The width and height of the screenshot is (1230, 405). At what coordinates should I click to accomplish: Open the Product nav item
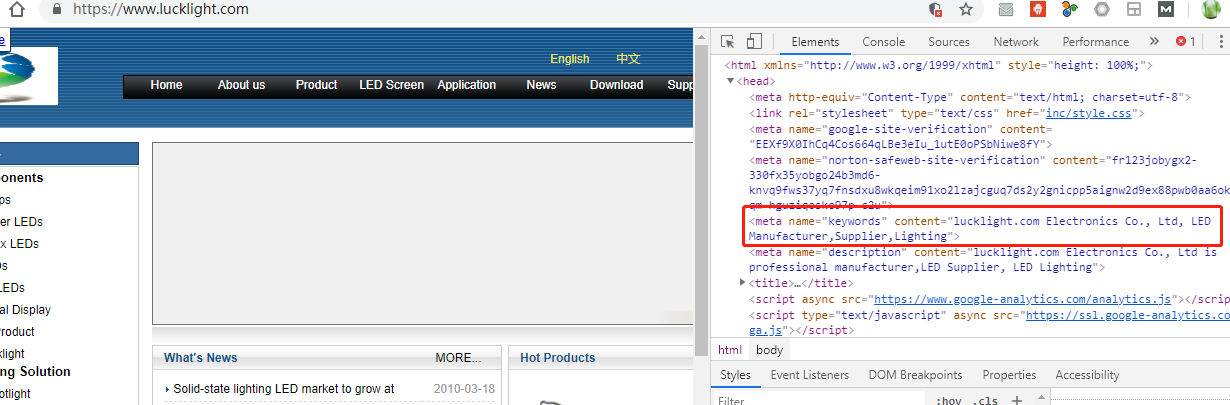click(x=316, y=85)
